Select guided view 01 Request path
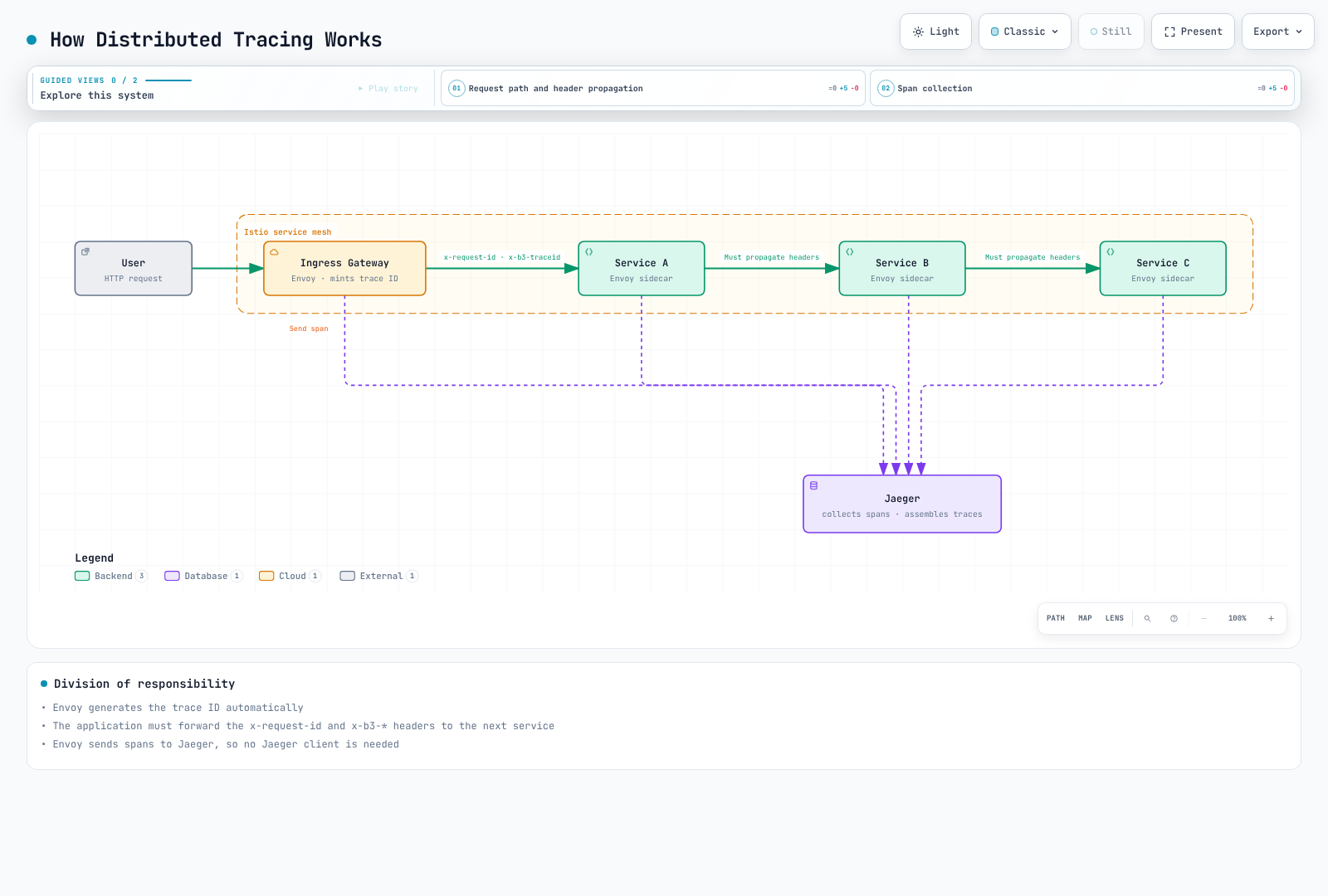 pos(652,88)
